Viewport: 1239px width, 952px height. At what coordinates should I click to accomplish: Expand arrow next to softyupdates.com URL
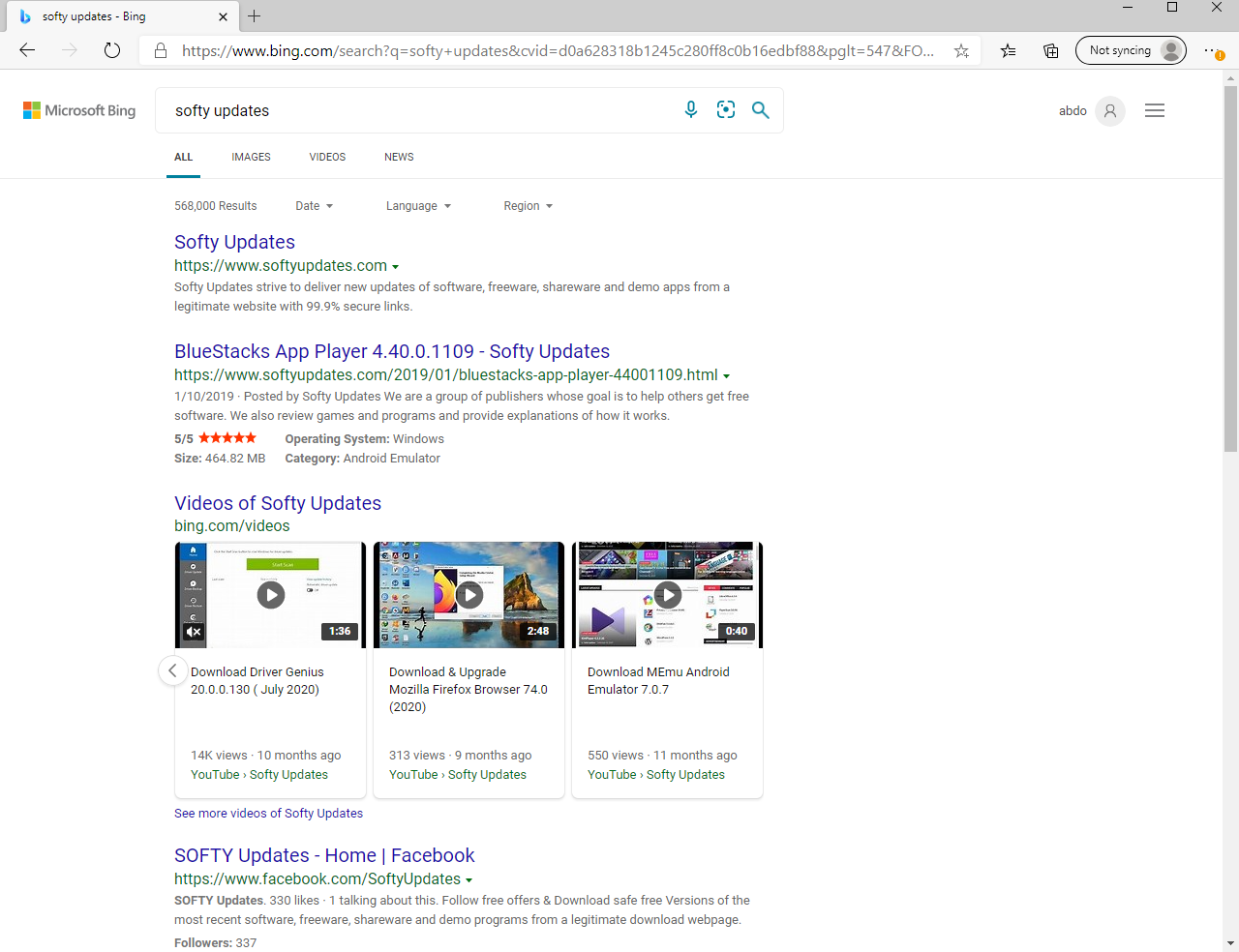coord(395,267)
